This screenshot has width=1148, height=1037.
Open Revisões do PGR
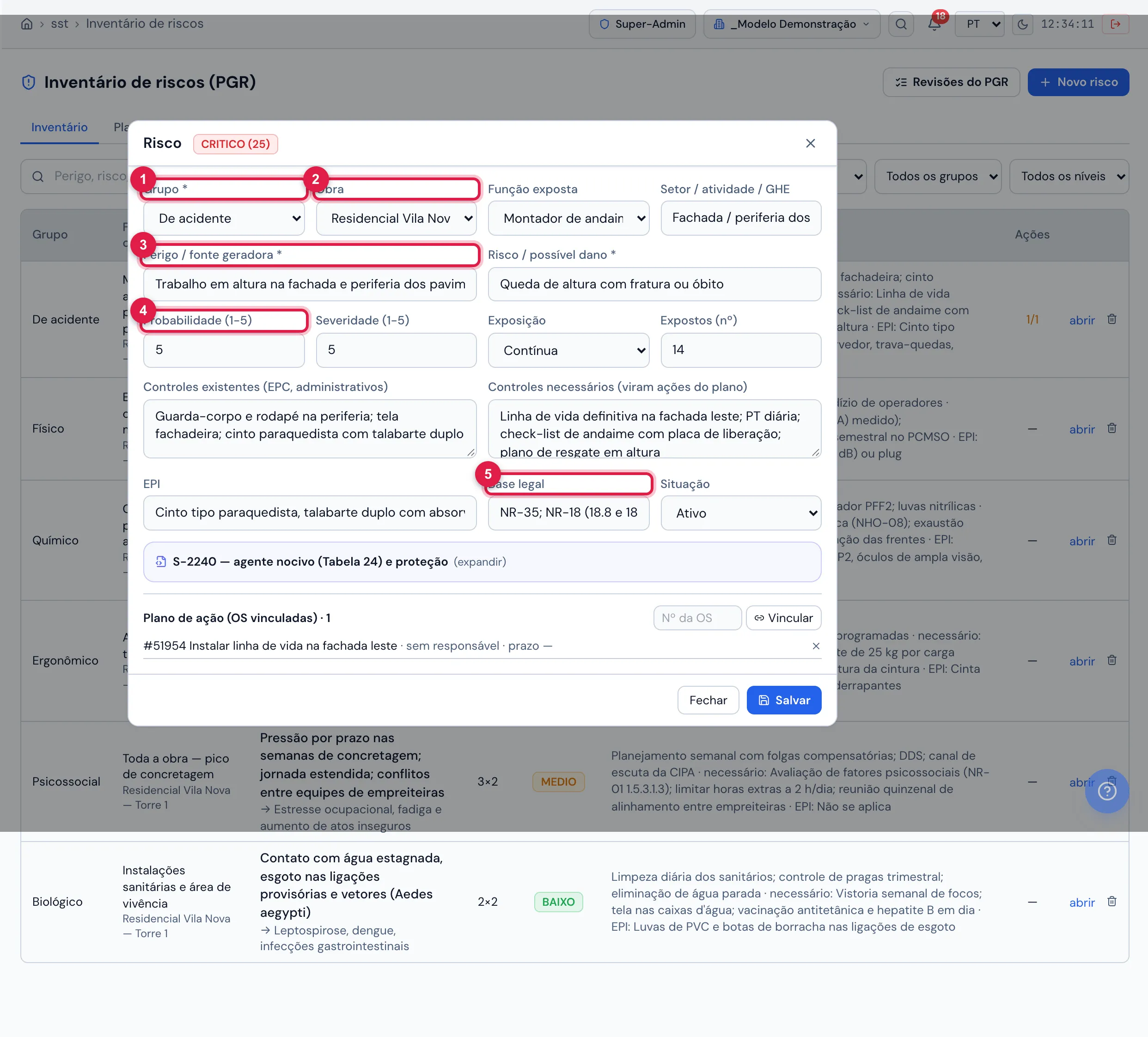tap(951, 82)
